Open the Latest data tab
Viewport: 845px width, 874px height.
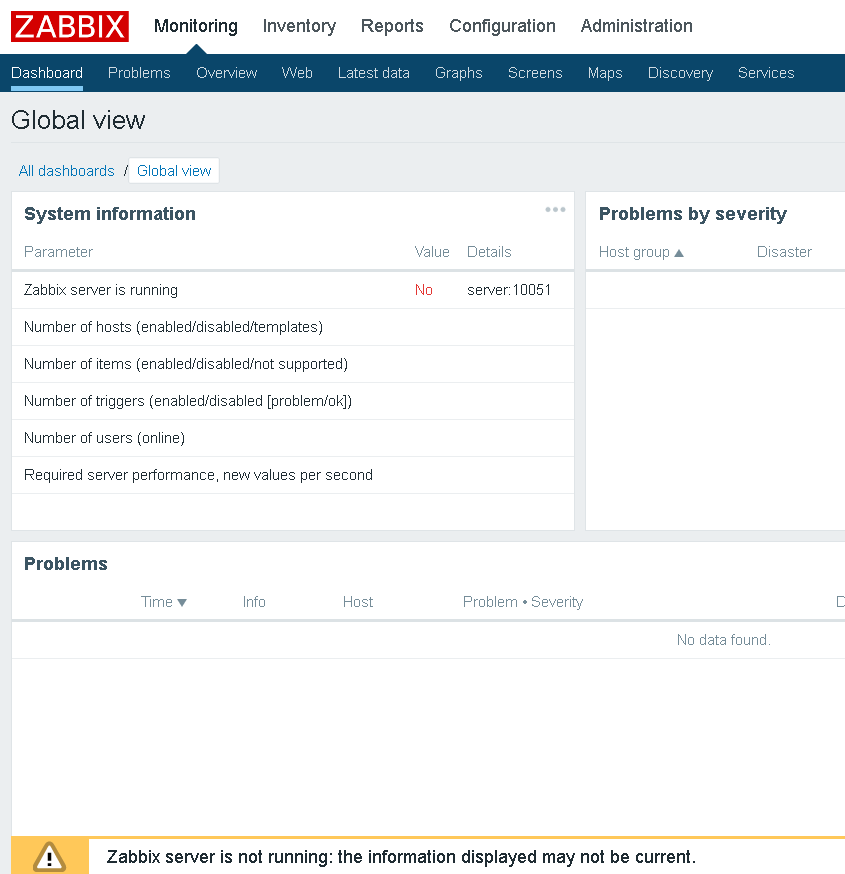click(x=373, y=72)
